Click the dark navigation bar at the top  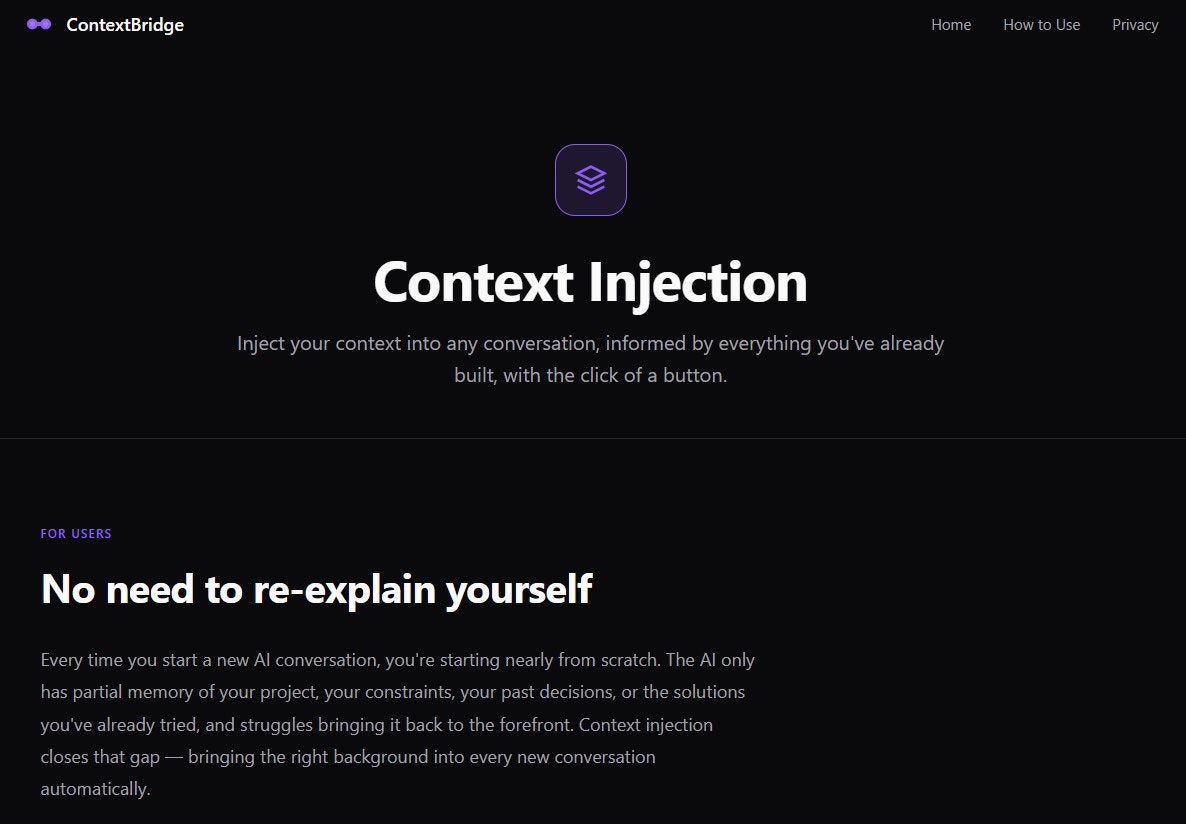click(x=593, y=24)
